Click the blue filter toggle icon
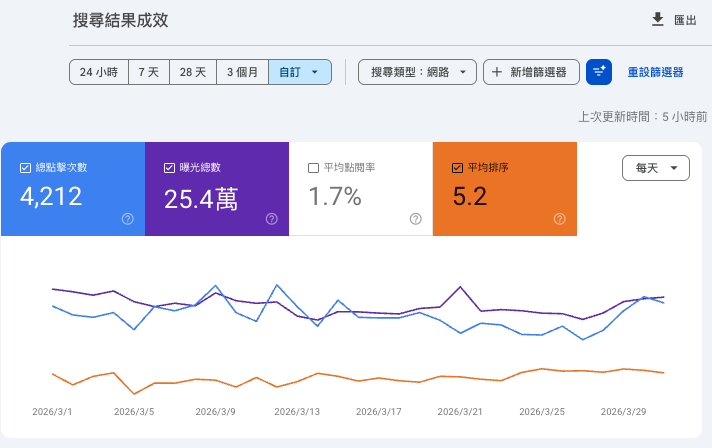Viewport: 712px width, 448px height. pos(599,72)
